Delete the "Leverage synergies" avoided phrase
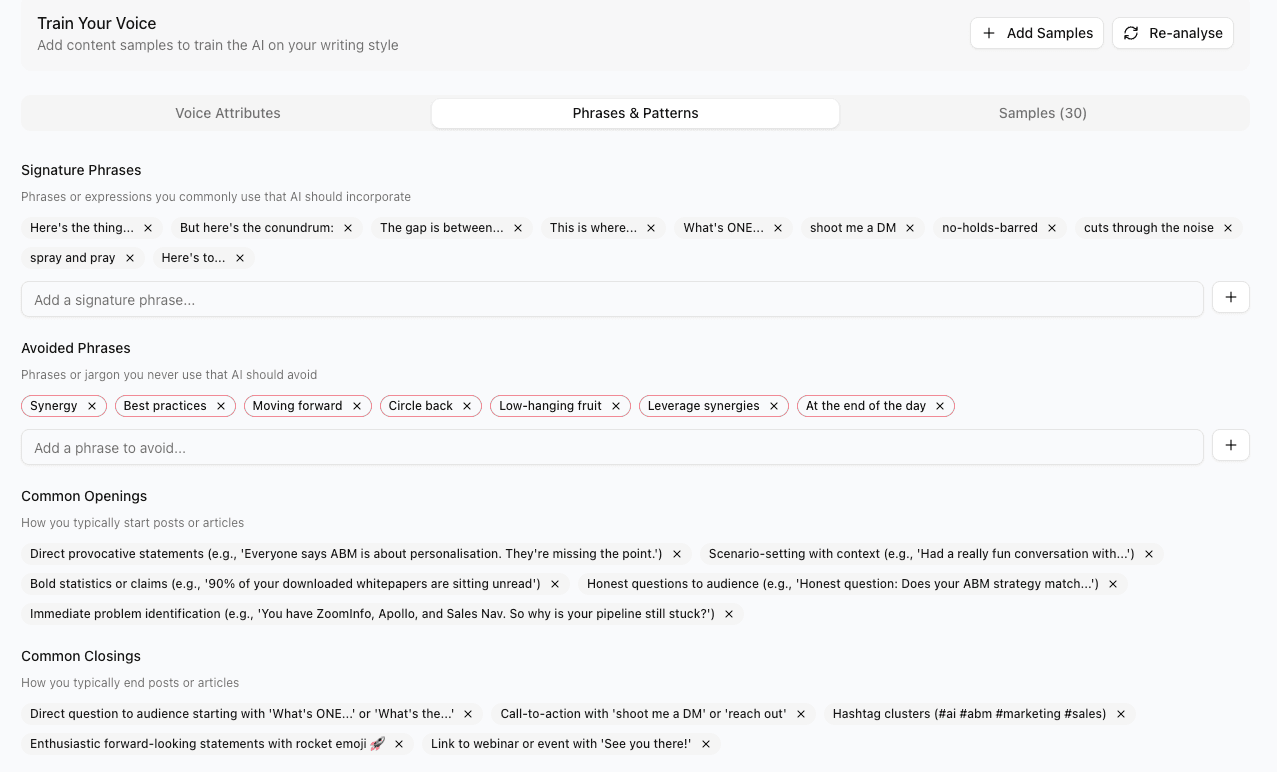Viewport: 1277px width, 772px height. click(x=773, y=406)
